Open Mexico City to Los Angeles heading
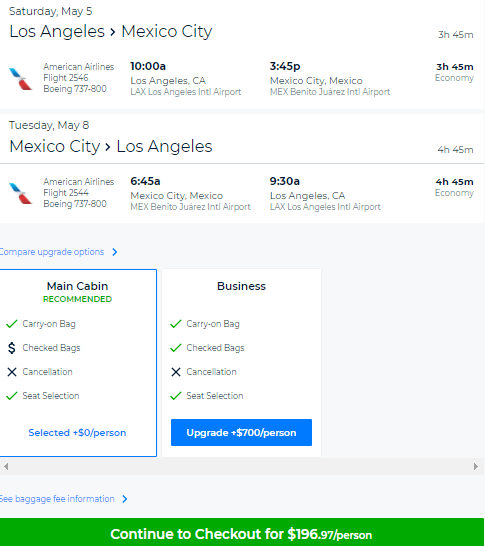485x546 pixels. 111,146
